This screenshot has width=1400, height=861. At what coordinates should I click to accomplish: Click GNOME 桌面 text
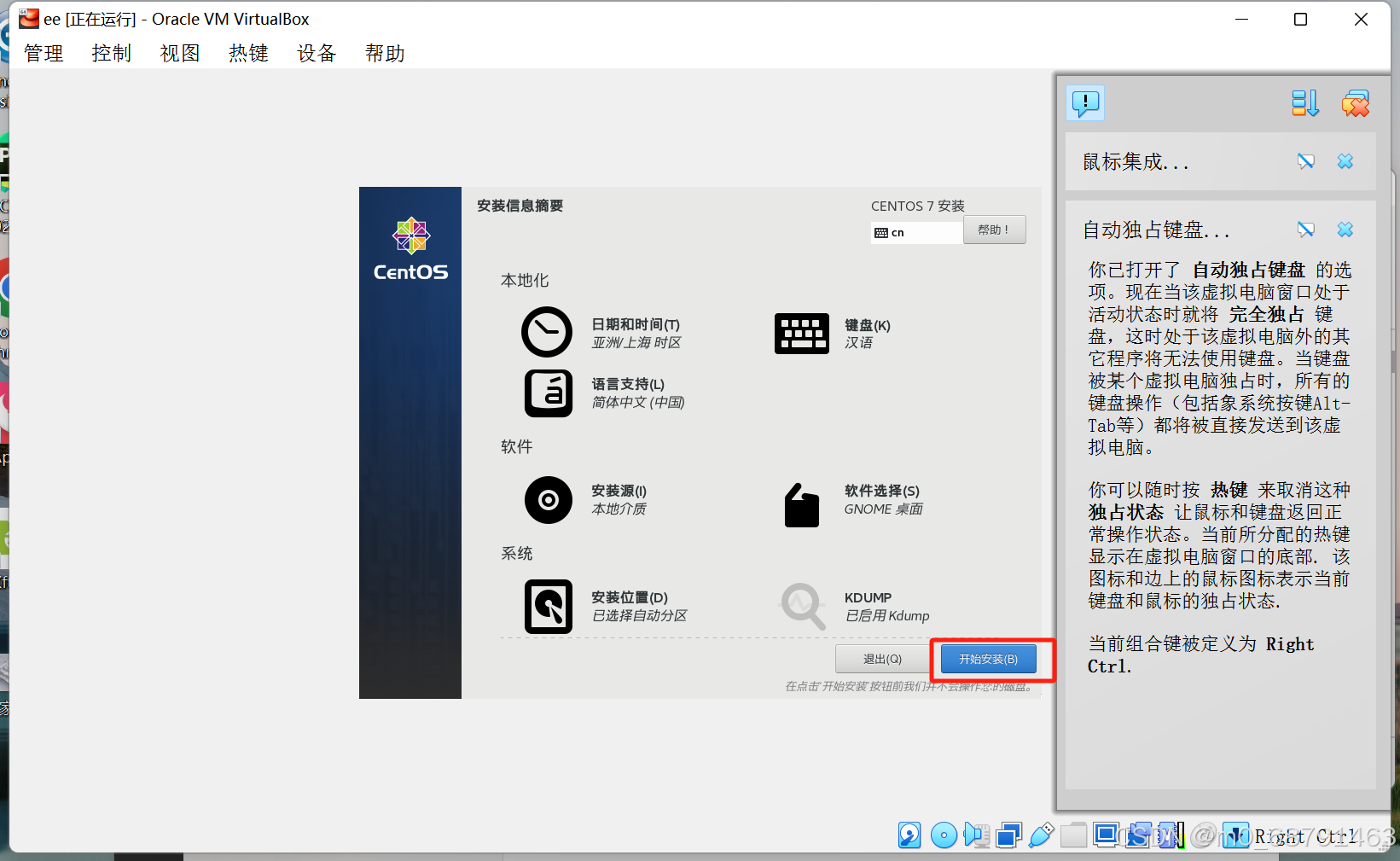(x=883, y=509)
